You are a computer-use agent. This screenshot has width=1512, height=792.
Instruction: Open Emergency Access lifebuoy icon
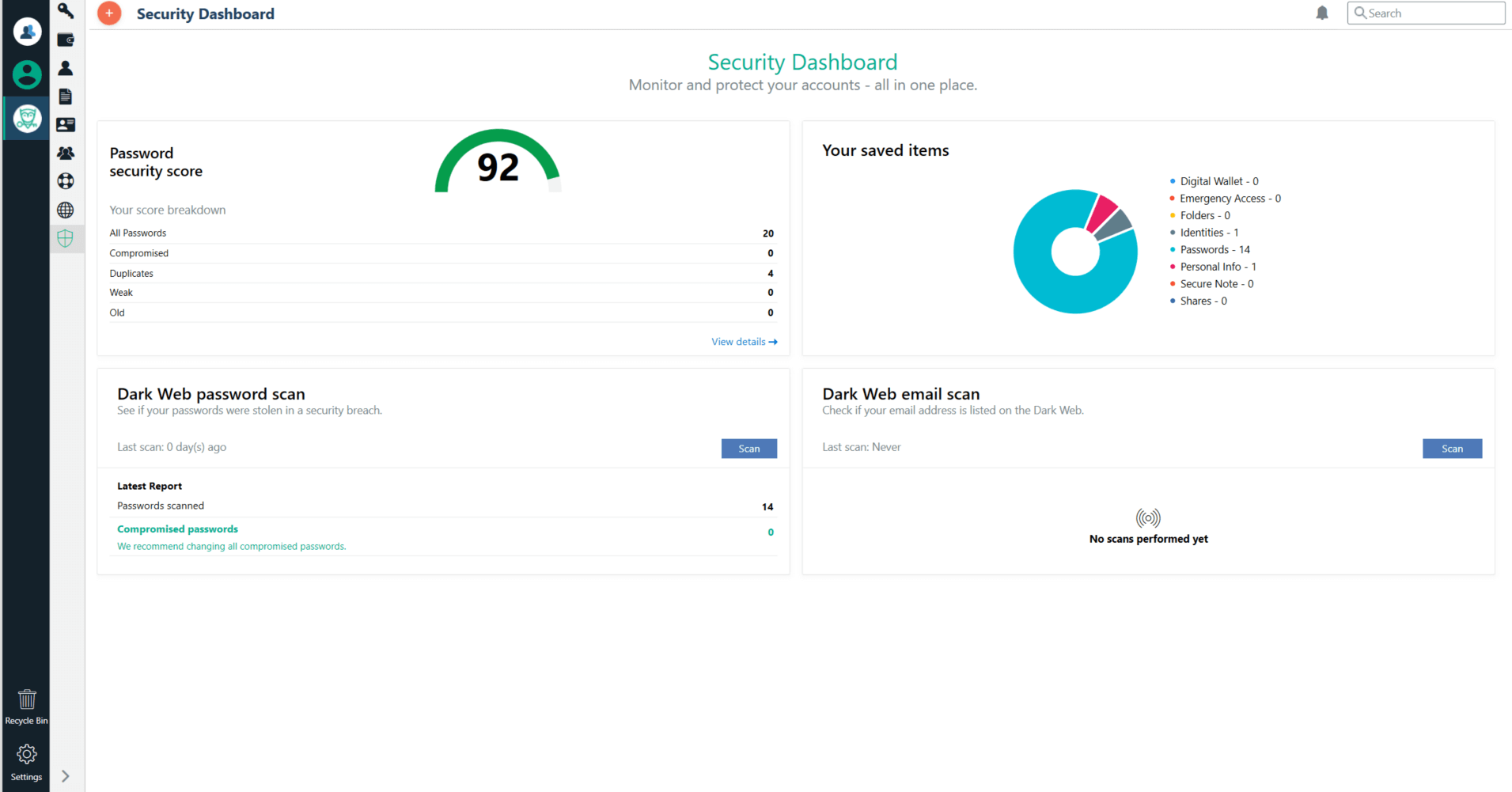click(x=66, y=181)
